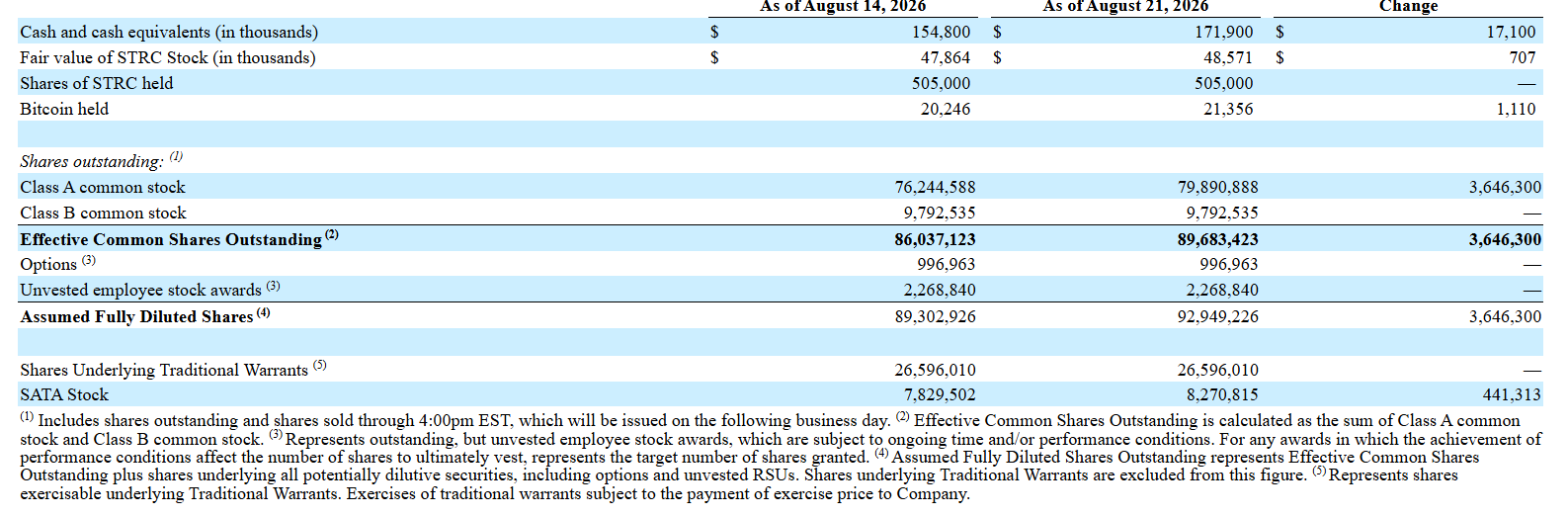This screenshot has height=516, width=1568.
Task: Select the Class B August 14 value 9,792,535
Action: pos(940,213)
